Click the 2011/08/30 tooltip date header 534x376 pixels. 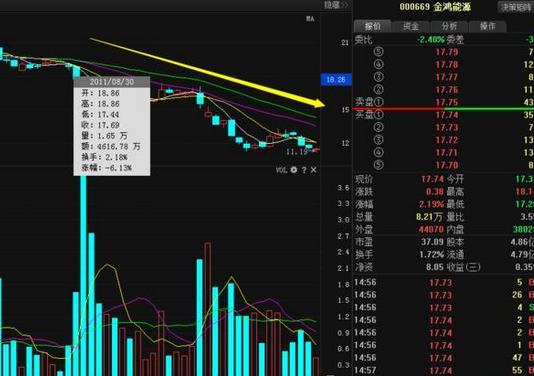(112, 82)
